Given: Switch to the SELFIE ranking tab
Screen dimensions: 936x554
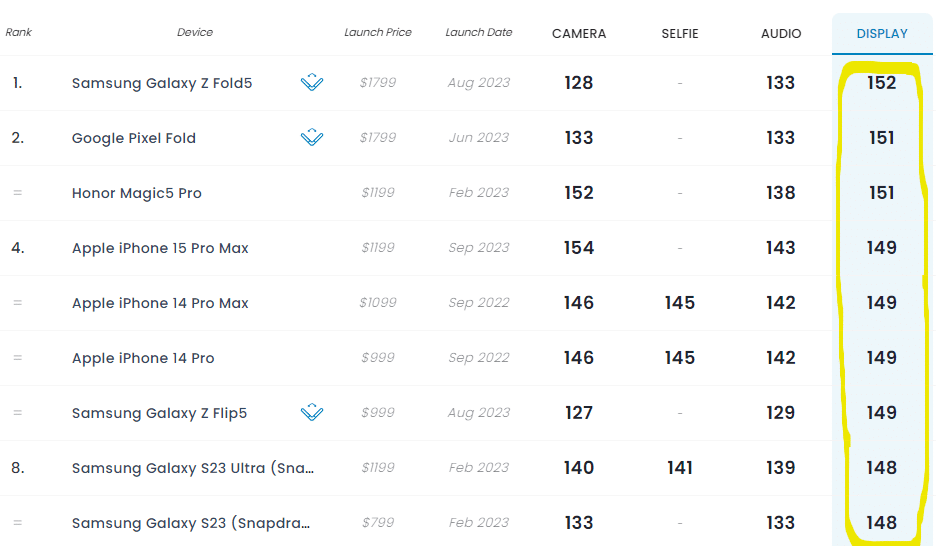Looking at the screenshot, I should coord(679,34).
